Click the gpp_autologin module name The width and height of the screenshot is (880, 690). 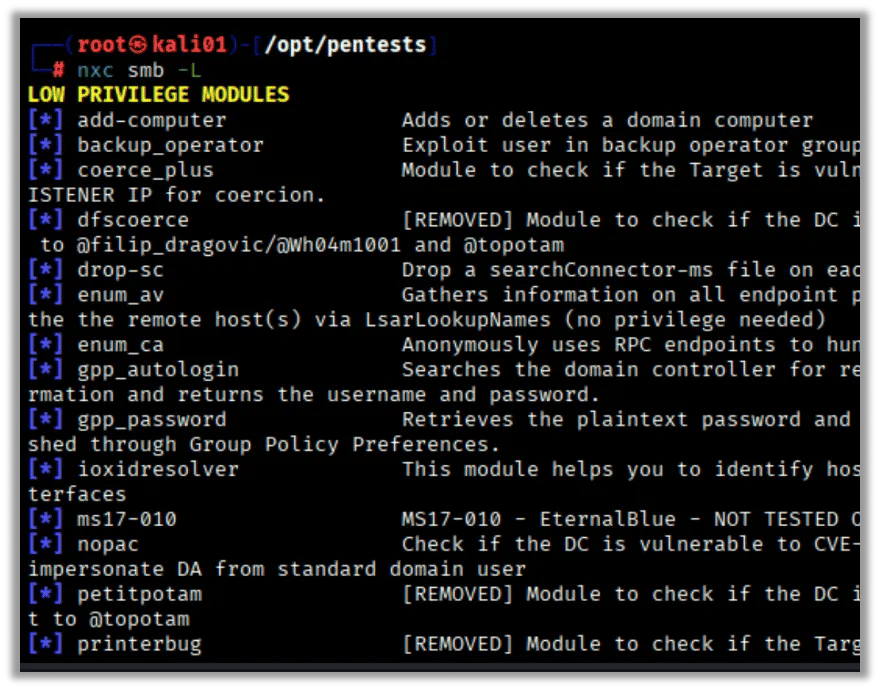(x=158, y=370)
